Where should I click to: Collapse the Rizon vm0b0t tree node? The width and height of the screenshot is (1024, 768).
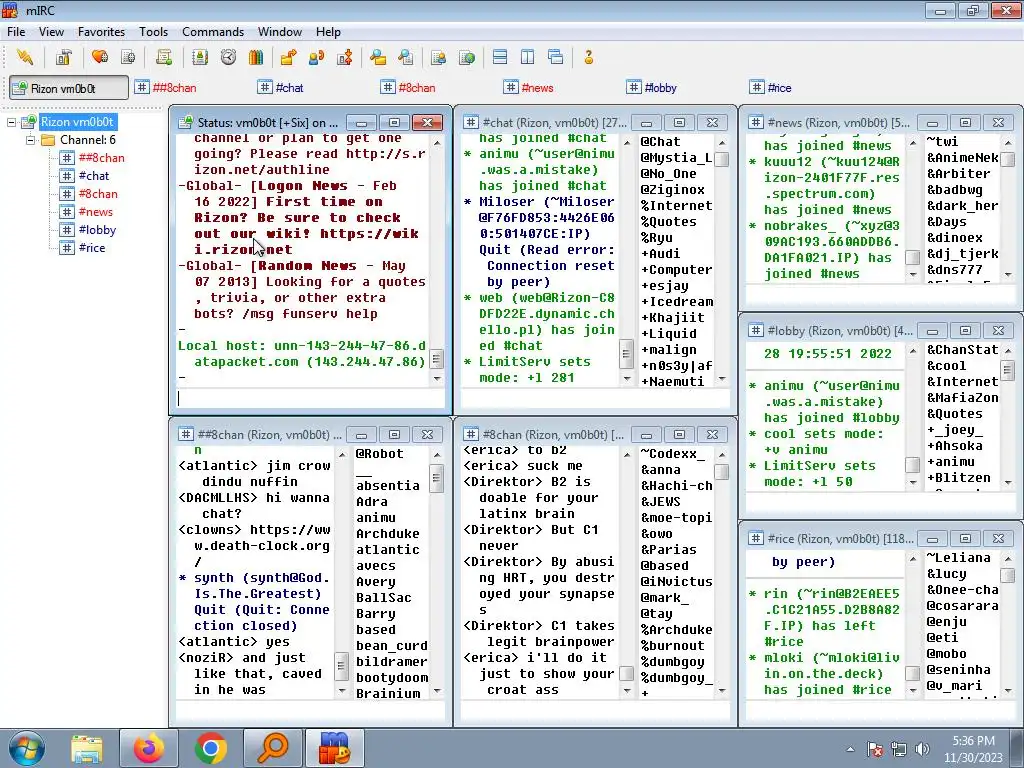point(11,122)
